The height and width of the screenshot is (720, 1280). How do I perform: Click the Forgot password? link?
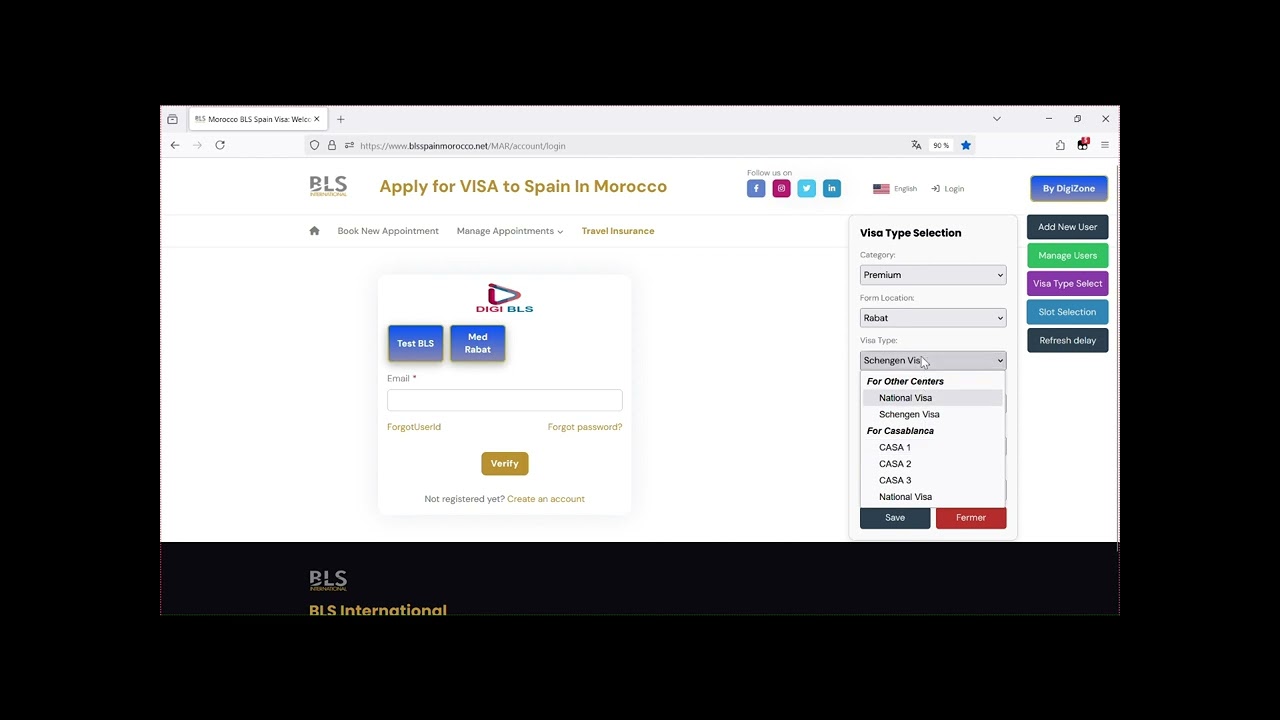point(585,427)
